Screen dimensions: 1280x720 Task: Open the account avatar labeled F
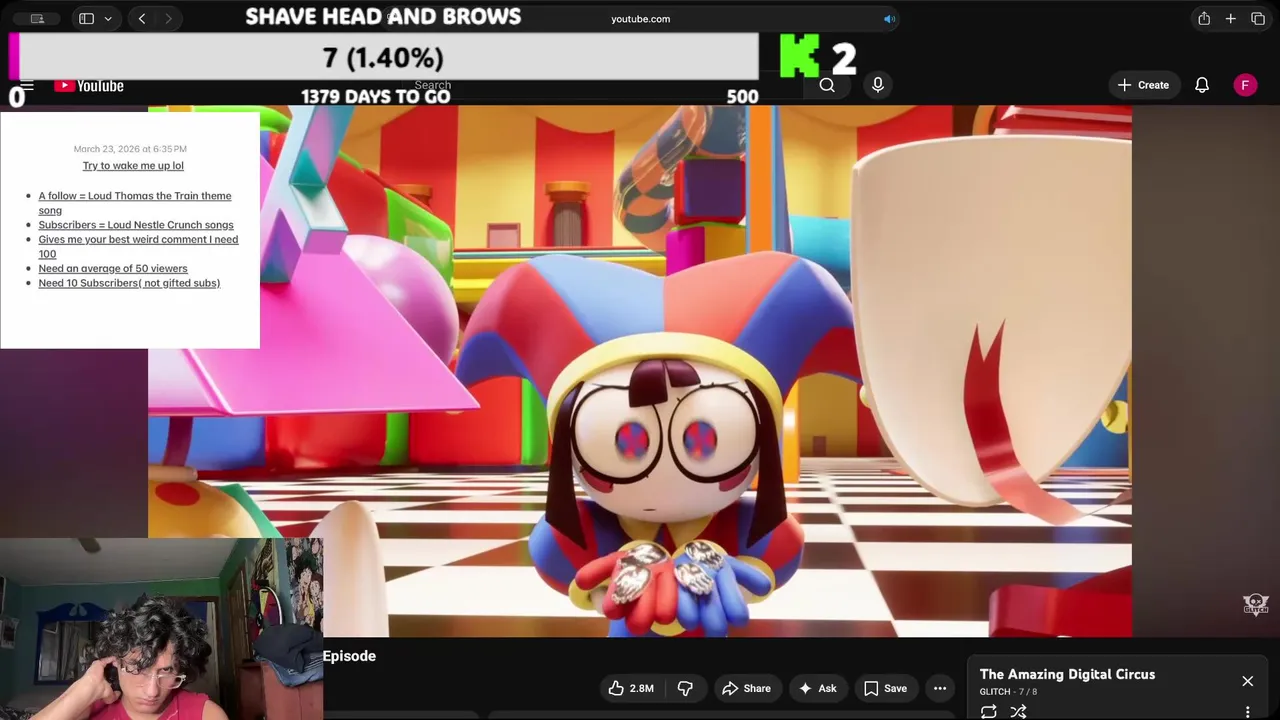(x=1245, y=85)
